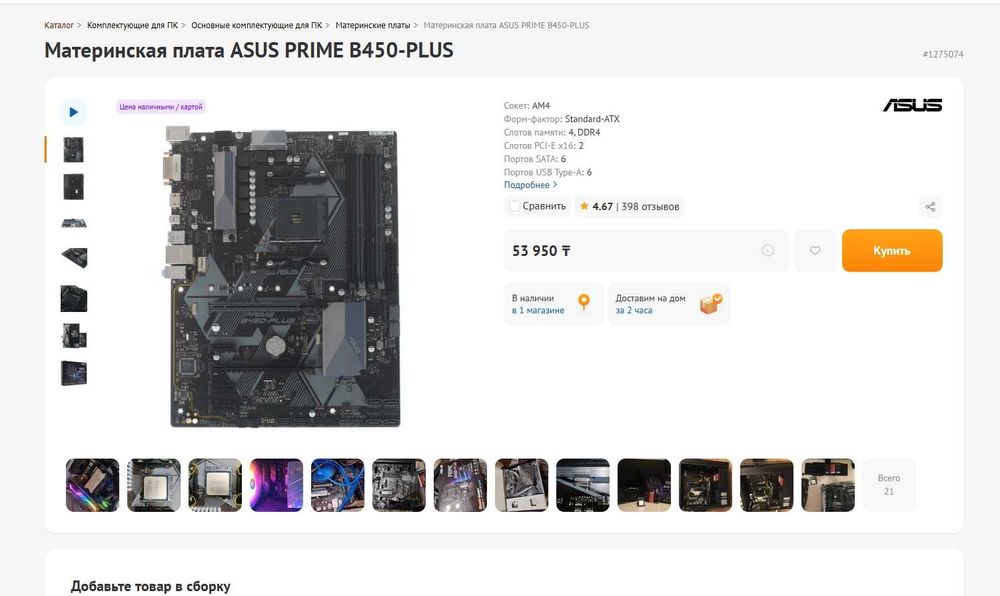
Task: Open the 398 отзывов reviews link
Action: (651, 207)
